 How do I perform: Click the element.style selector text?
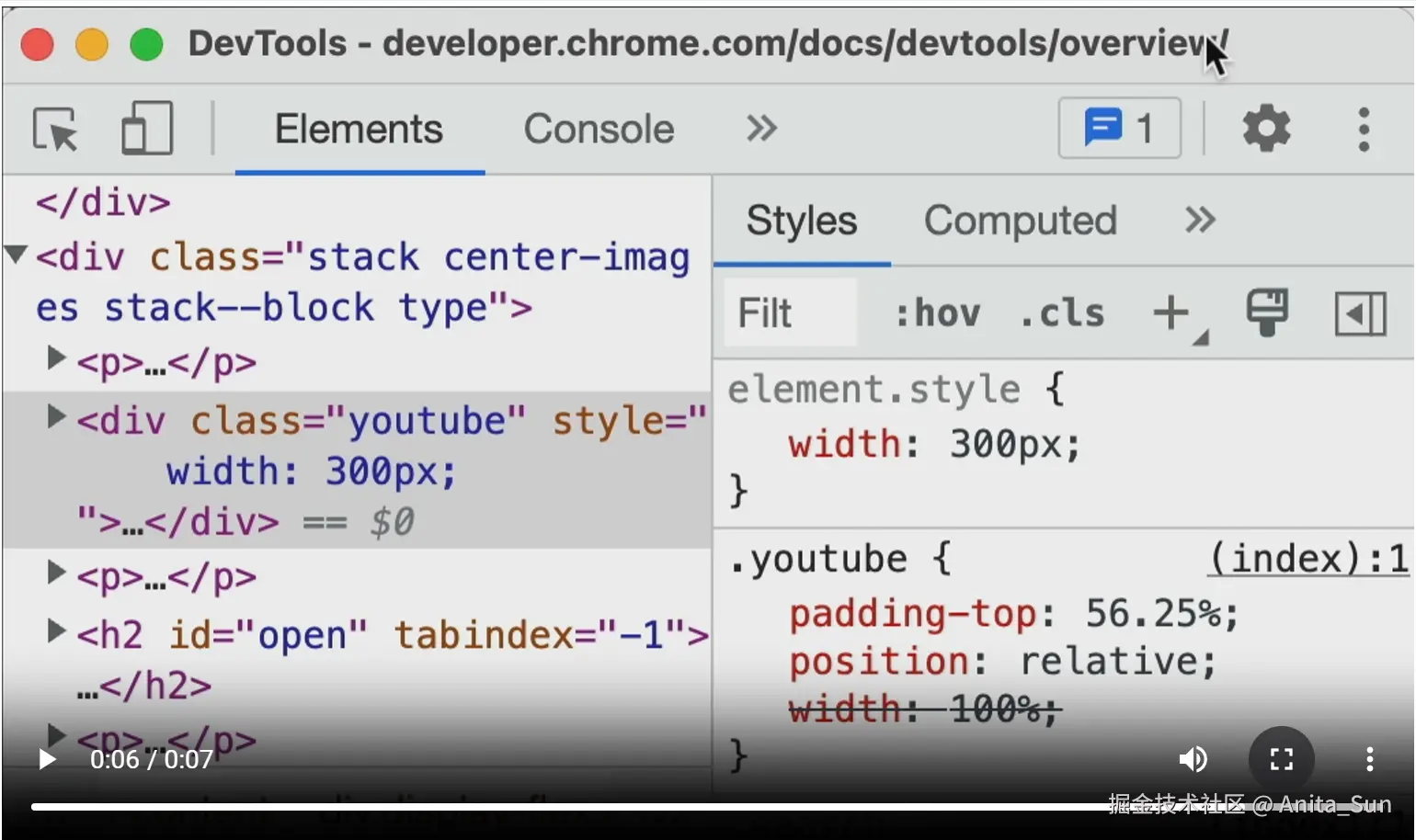(x=874, y=390)
